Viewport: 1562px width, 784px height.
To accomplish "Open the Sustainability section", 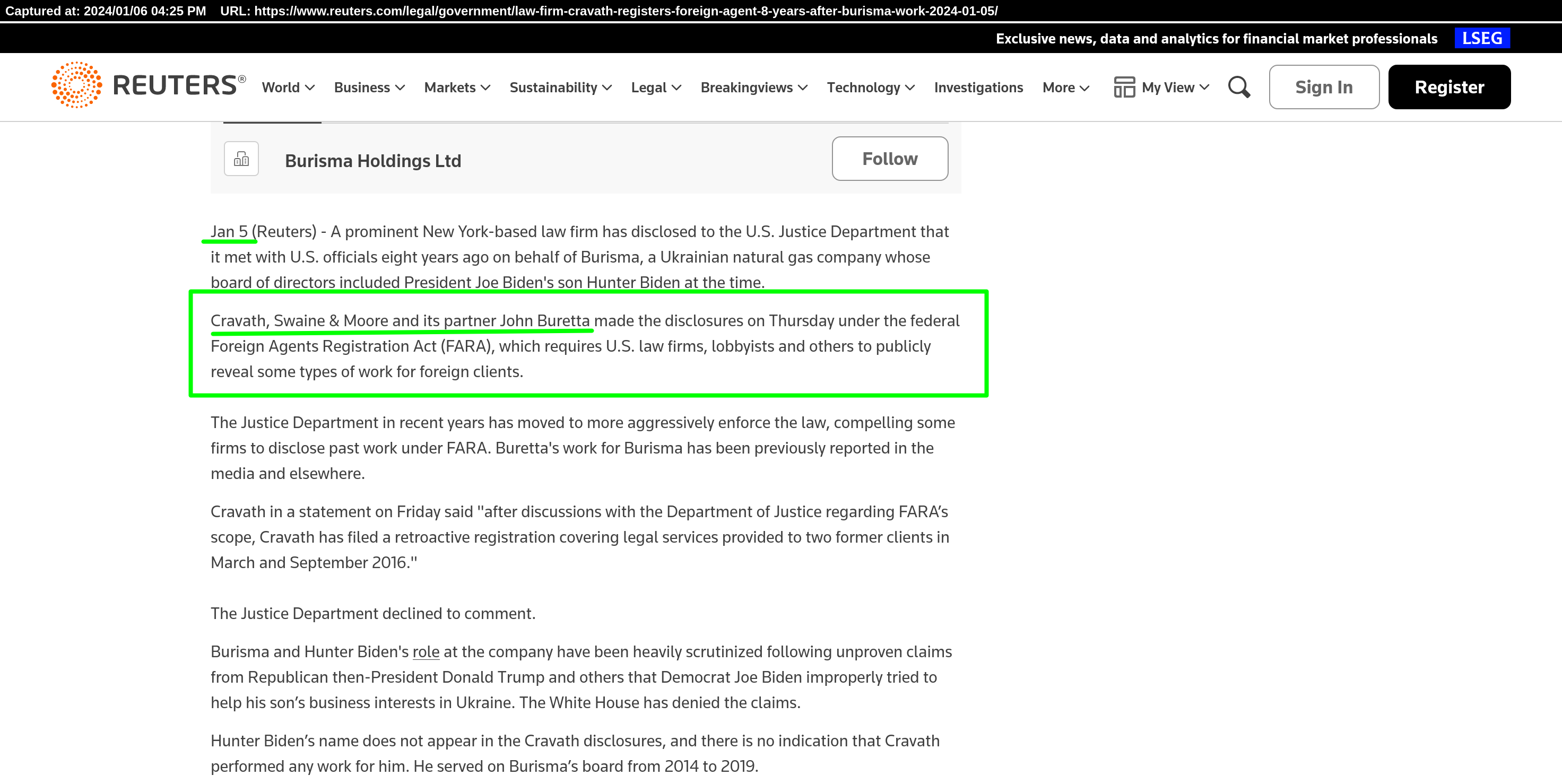I will [553, 88].
